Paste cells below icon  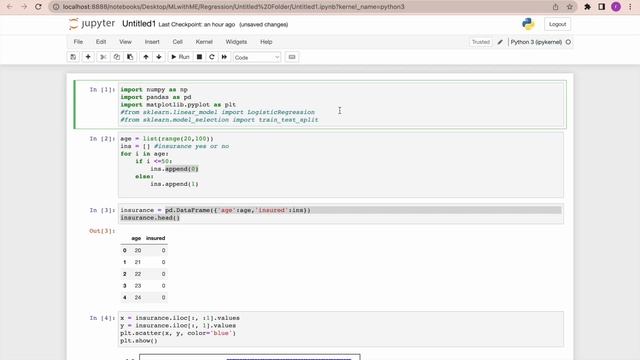(130, 57)
